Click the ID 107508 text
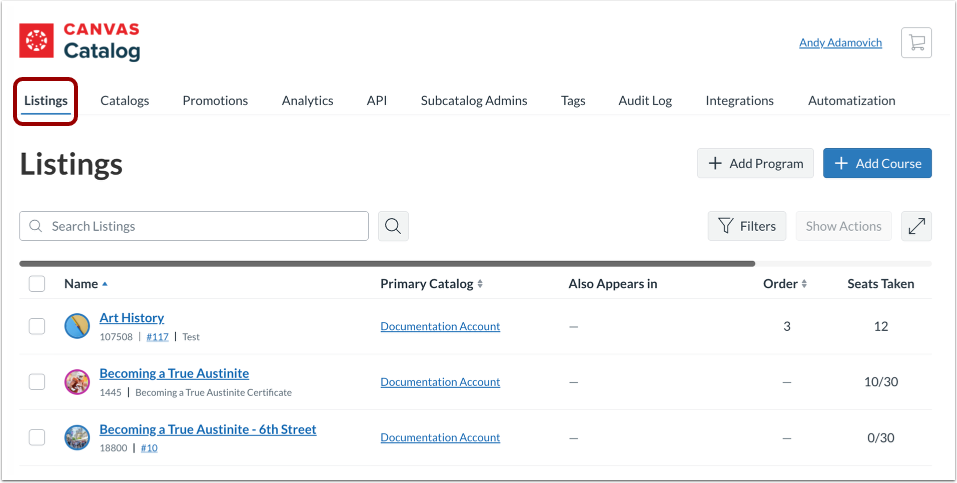This screenshot has height=483, width=957. 116,336
